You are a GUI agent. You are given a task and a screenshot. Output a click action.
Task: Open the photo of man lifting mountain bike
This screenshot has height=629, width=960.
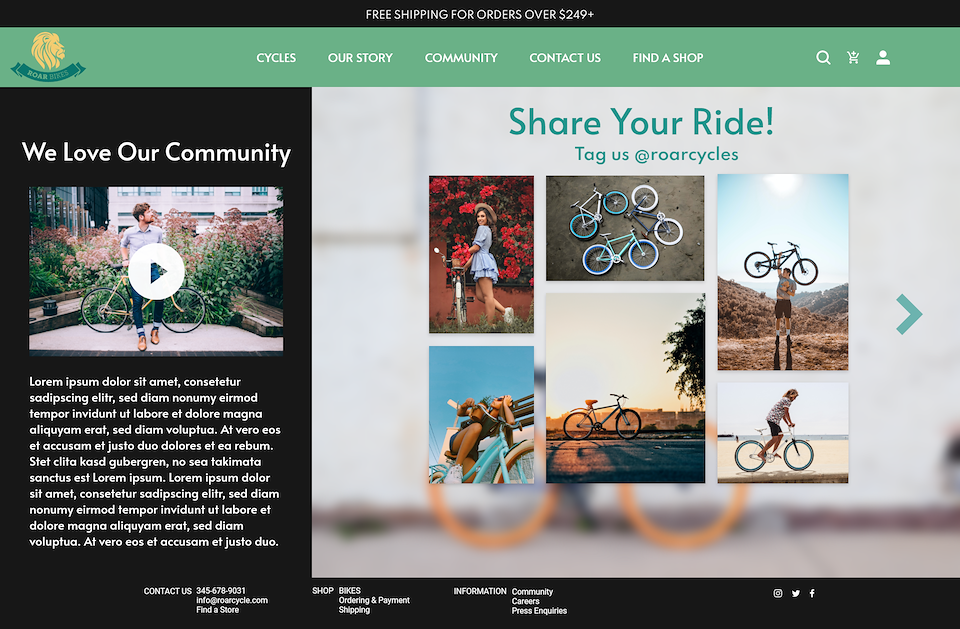pyautogui.click(x=783, y=272)
